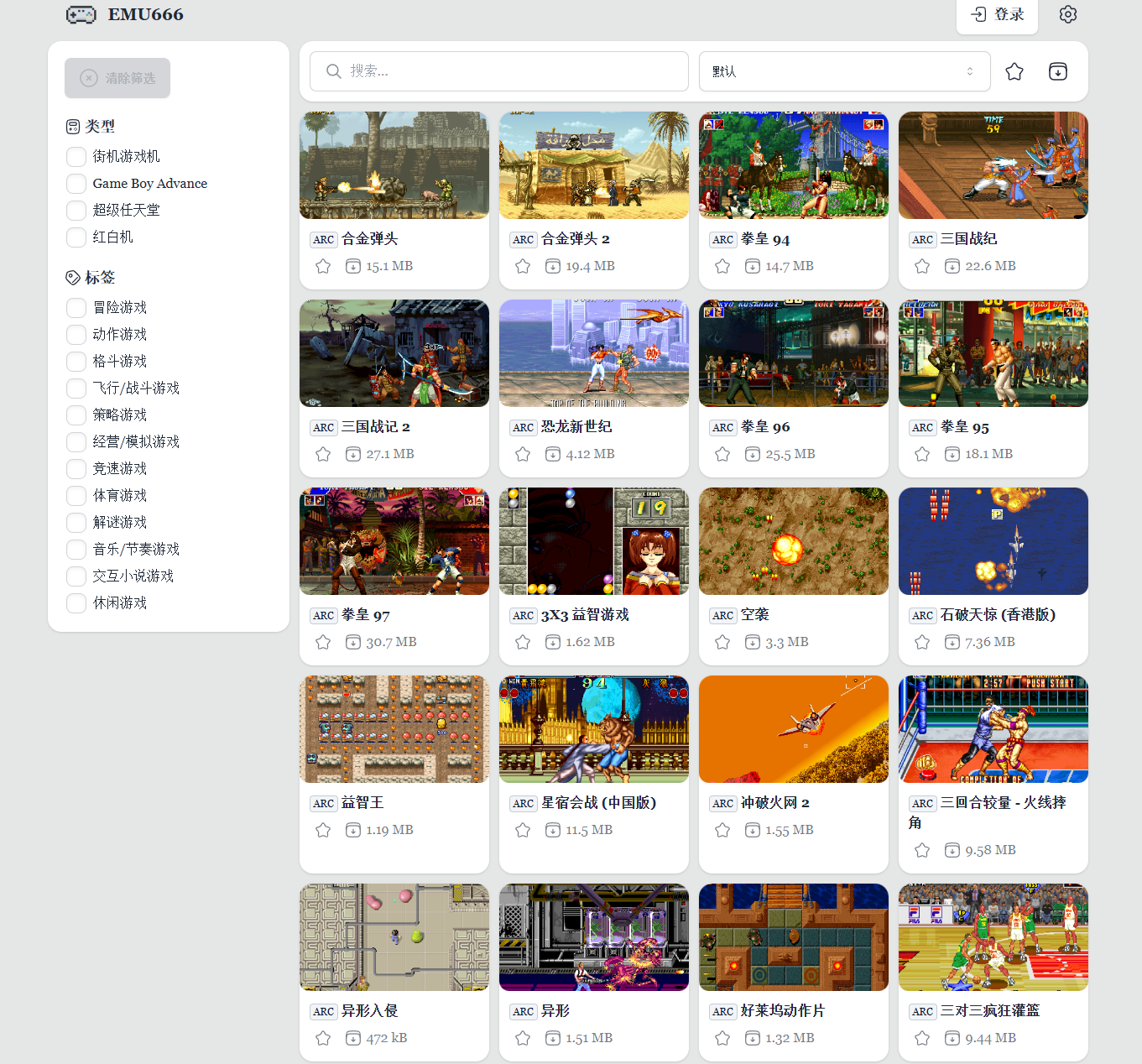
Task: Star the 恐龙新世纪 game card
Action: tap(523, 454)
